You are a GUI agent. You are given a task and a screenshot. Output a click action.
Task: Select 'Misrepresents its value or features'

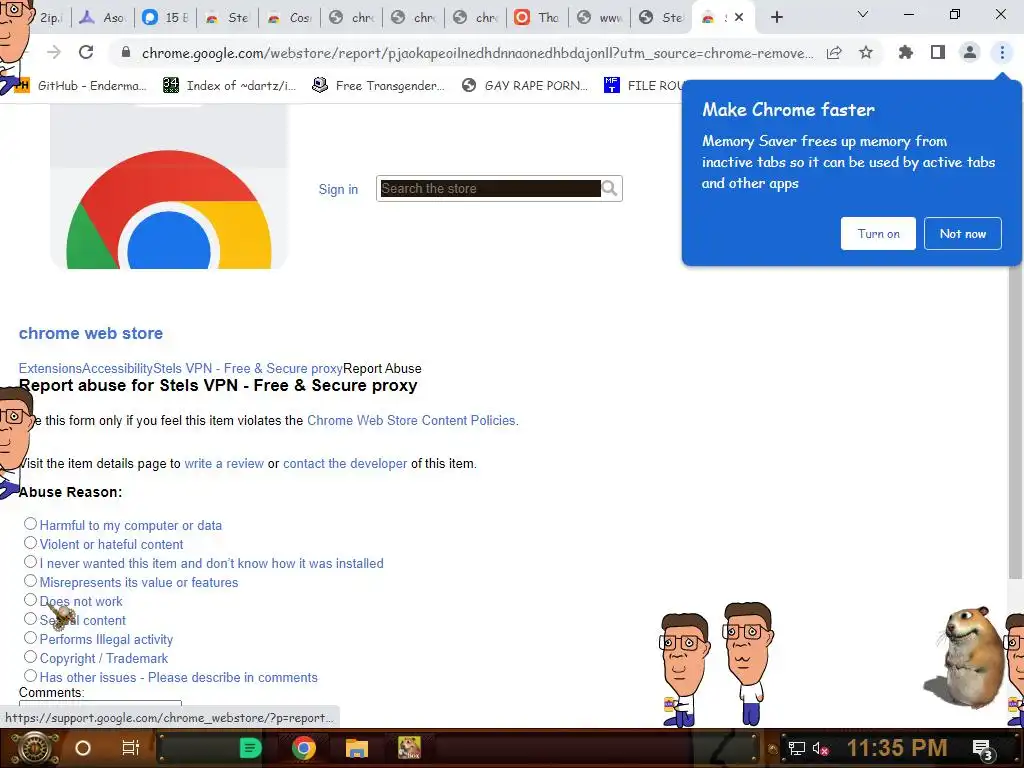(30, 581)
